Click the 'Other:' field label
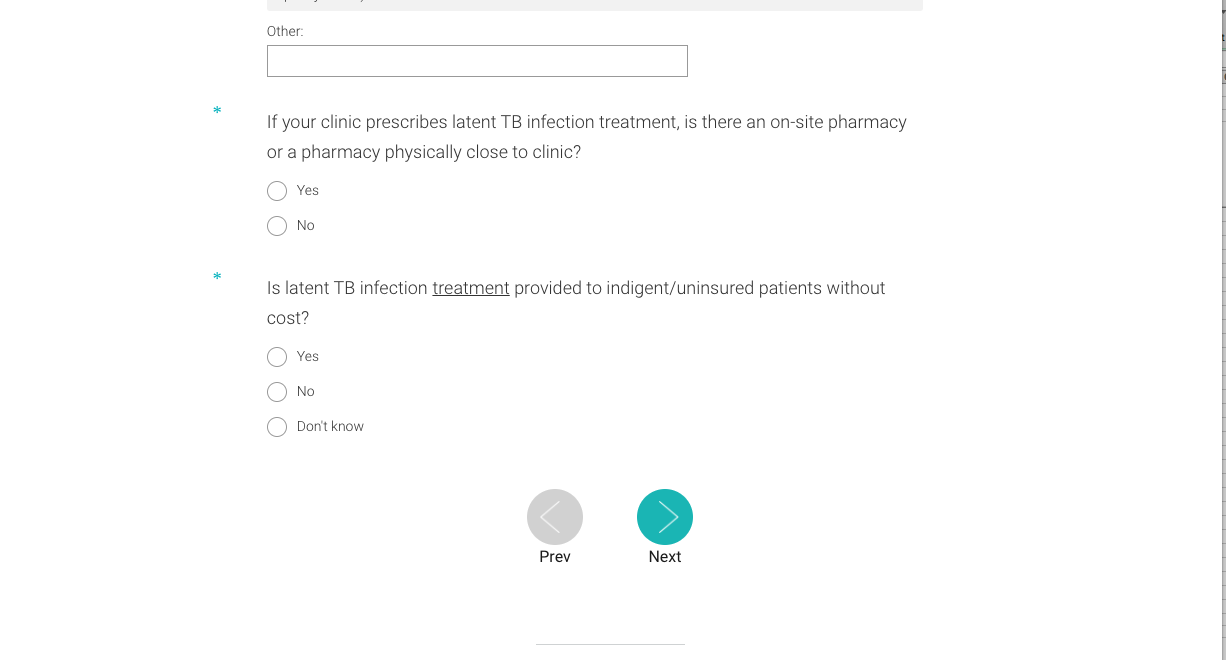Image resolution: width=1226 pixels, height=660 pixels. pos(285,32)
